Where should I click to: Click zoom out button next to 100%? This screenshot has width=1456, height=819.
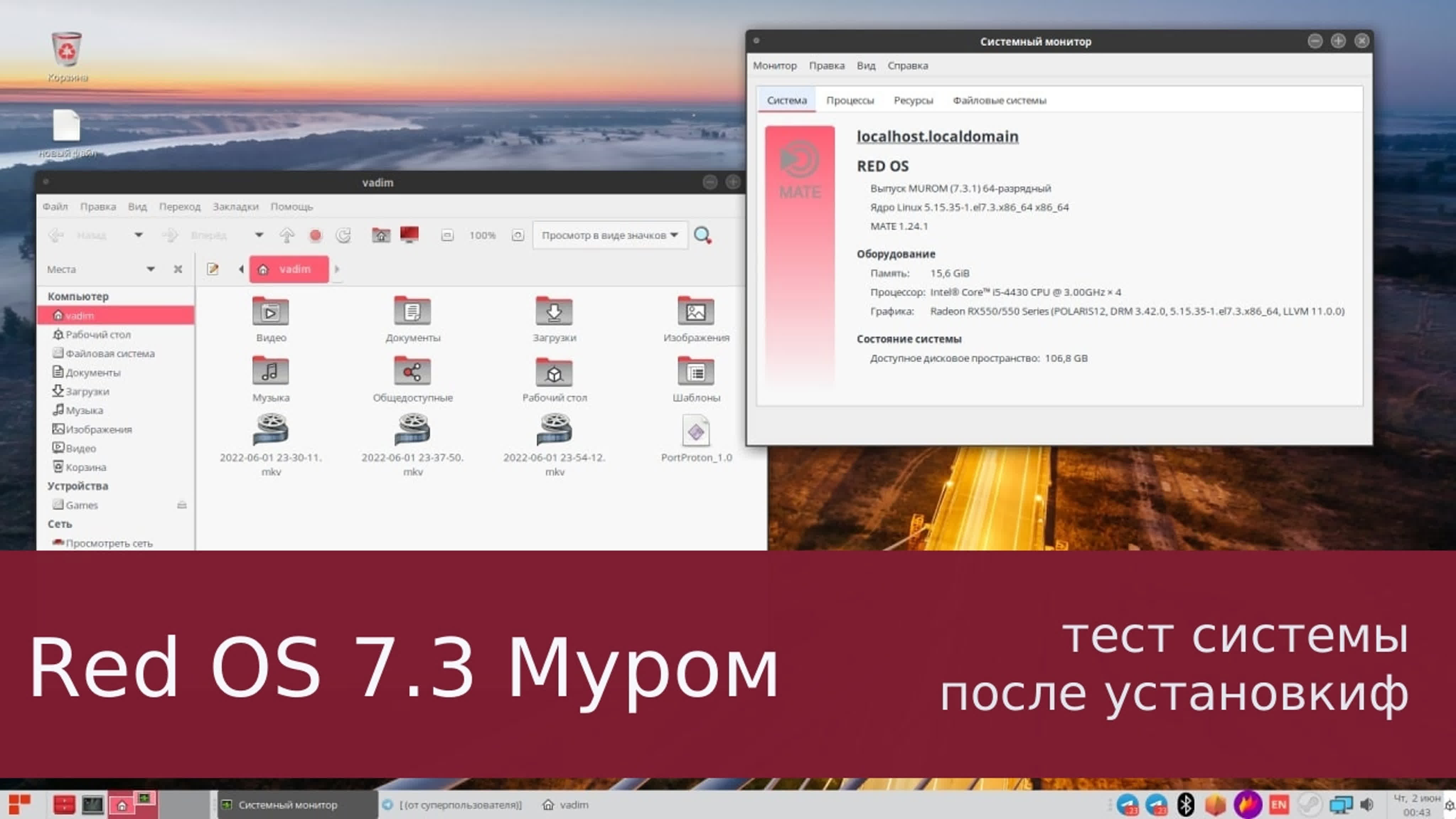tap(447, 235)
